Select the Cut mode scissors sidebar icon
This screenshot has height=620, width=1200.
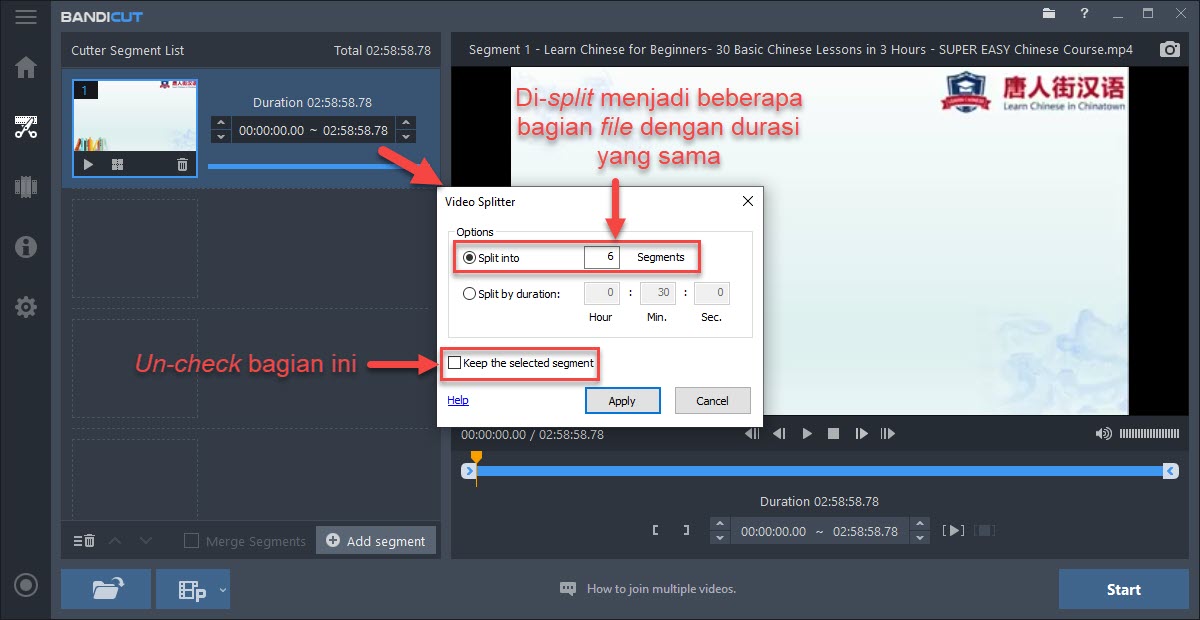26,127
